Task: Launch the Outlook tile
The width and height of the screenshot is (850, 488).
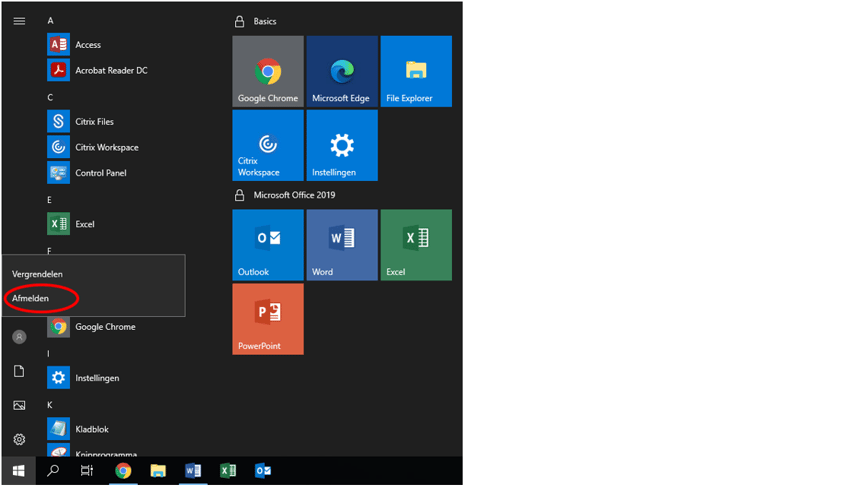Action: click(x=268, y=245)
